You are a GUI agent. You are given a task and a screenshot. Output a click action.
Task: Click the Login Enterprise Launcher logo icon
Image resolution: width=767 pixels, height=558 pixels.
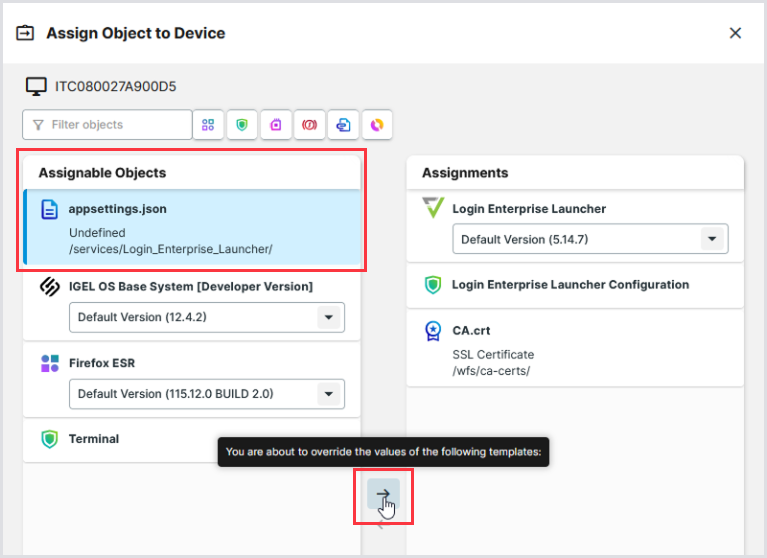[x=432, y=209]
